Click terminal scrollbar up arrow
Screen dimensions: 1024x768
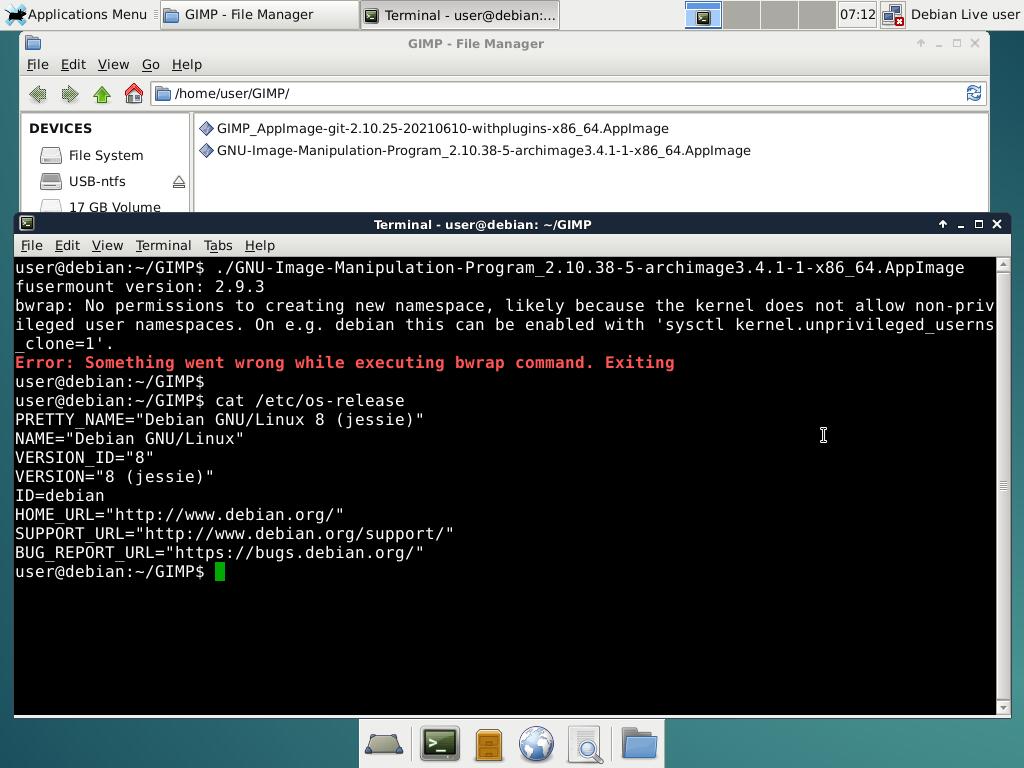coord(1003,264)
